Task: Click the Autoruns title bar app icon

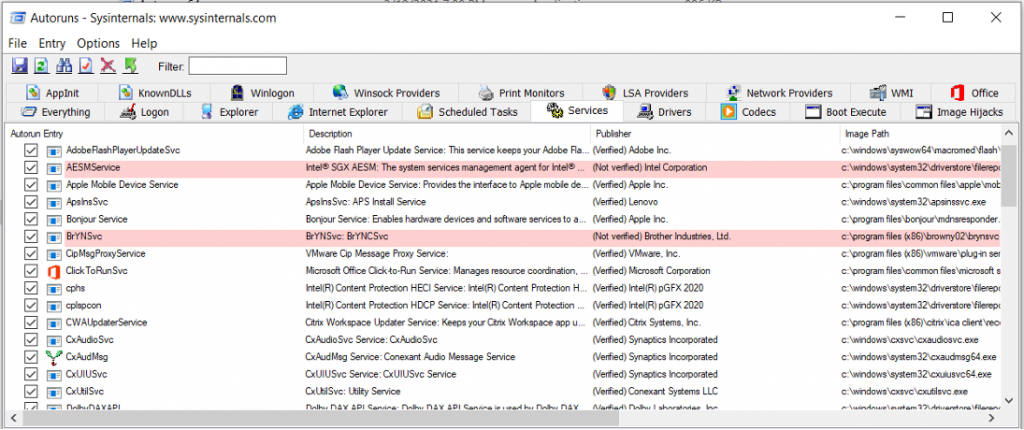Action: pyautogui.click(x=18, y=18)
